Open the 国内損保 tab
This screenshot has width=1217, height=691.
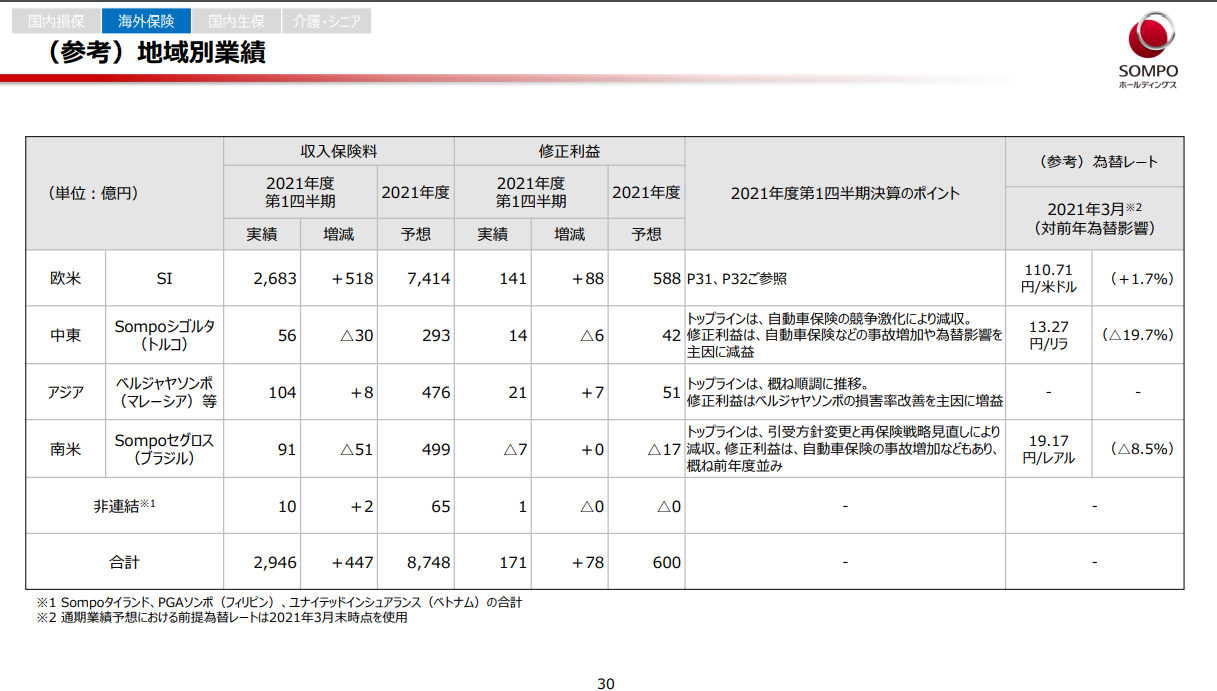click(56, 20)
